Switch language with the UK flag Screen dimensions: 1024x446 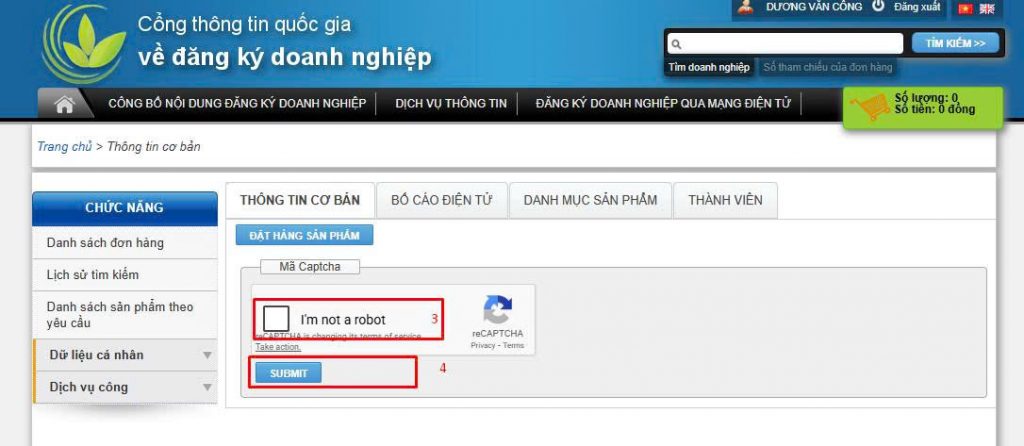click(x=987, y=9)
